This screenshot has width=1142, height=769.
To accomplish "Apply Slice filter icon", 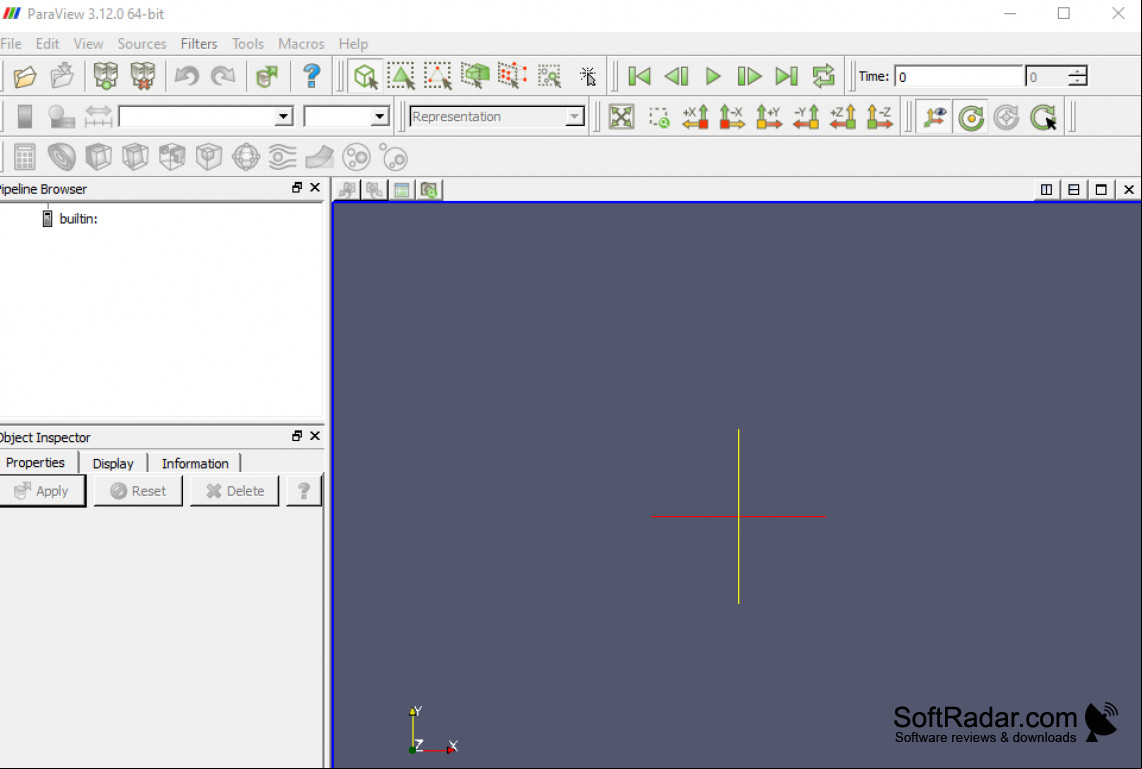I will [135, 157].
